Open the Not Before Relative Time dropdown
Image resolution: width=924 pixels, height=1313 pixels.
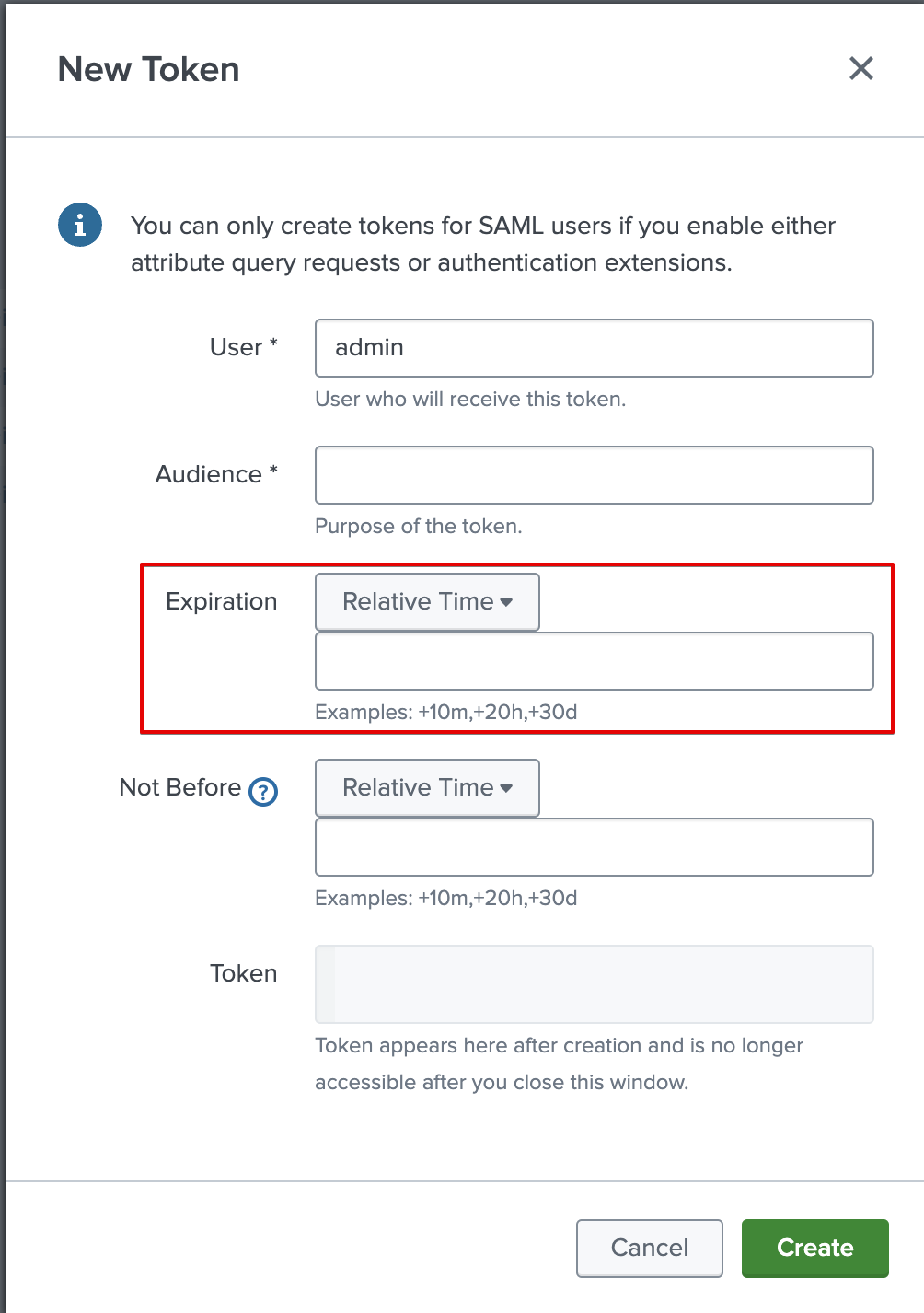point(427,787)
